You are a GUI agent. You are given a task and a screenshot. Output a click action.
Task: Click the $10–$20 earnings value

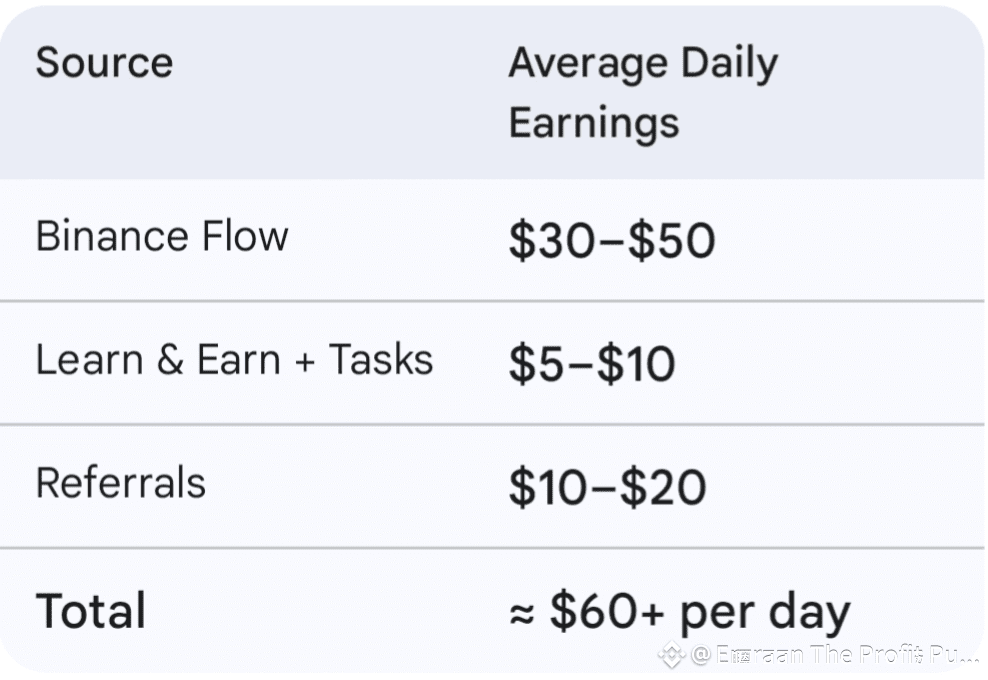click(x=607, y=488)
